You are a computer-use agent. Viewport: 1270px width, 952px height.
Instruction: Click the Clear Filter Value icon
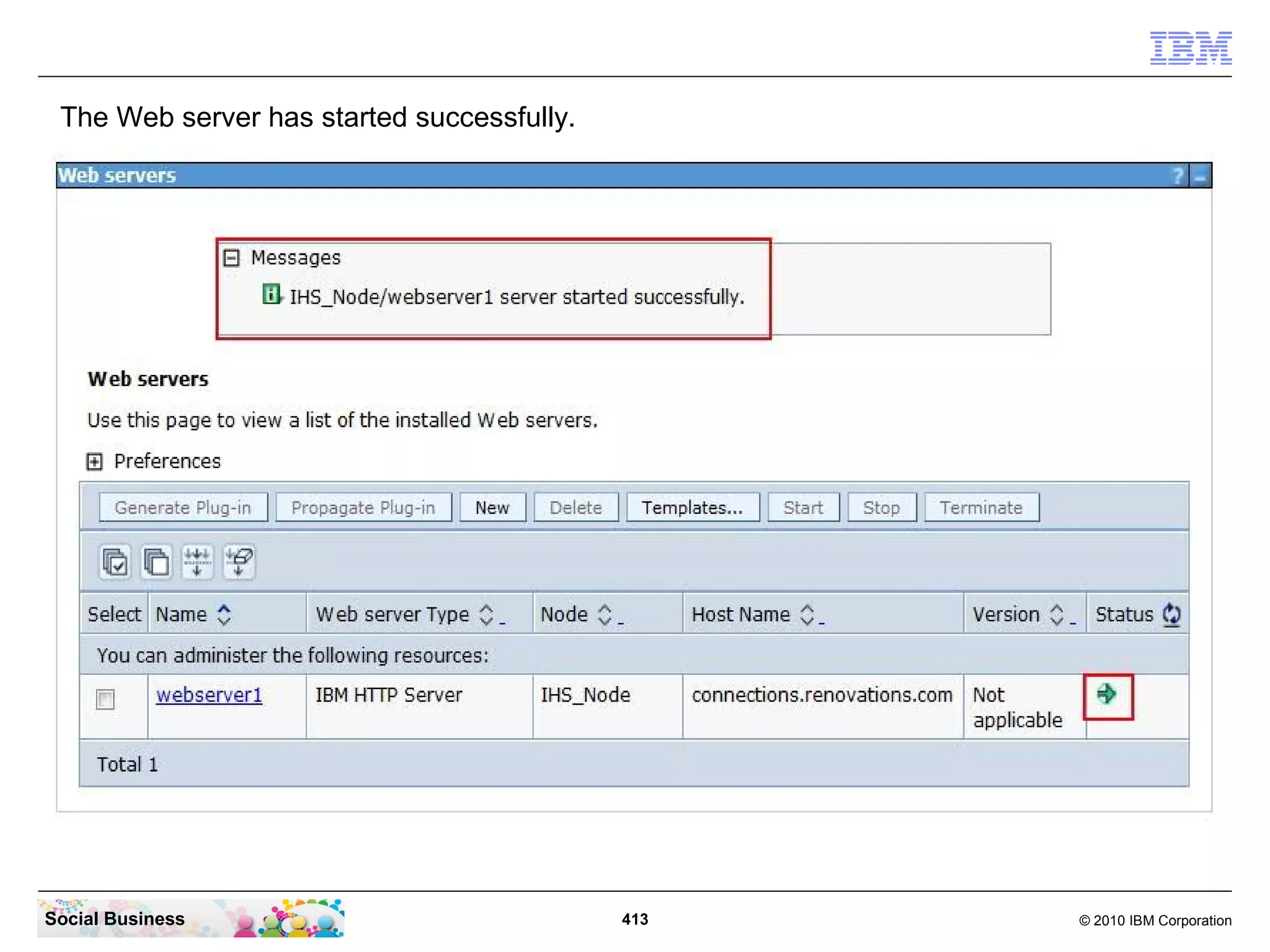tap(239, 562)
